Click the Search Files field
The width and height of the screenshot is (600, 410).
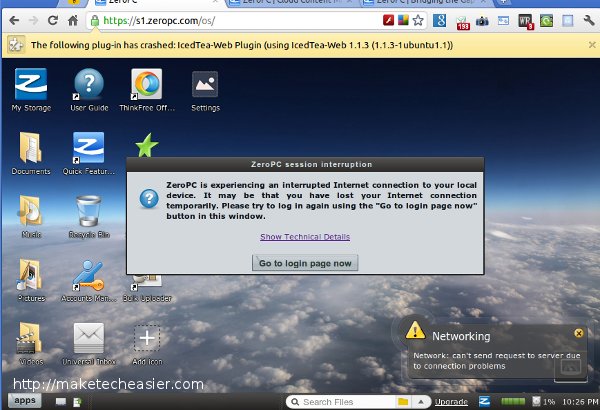[x=346, y=402]
